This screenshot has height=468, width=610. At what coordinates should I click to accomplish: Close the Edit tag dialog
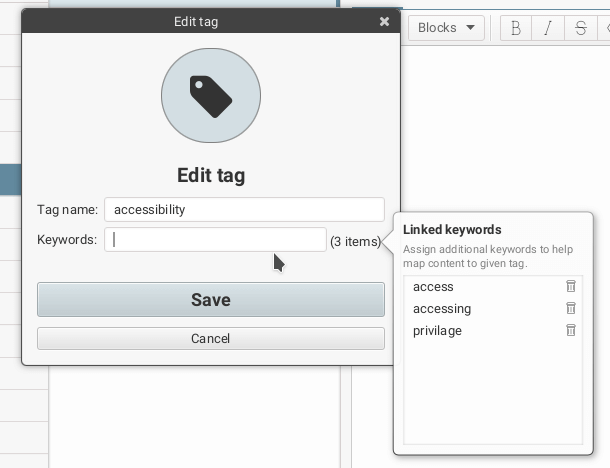(x=385, y=21)
